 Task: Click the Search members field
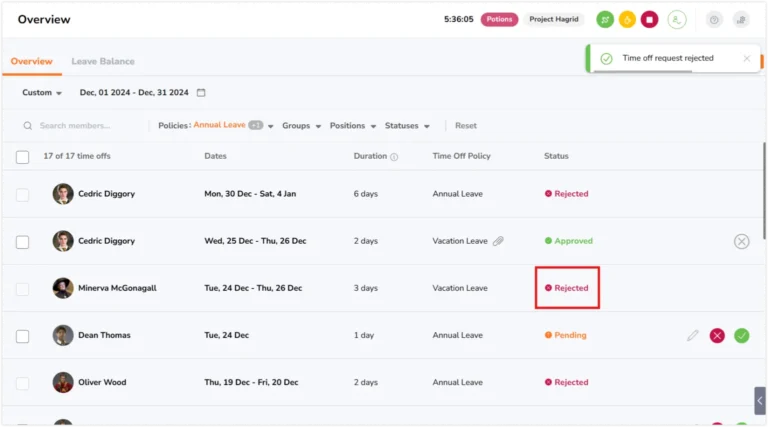[83, 126]
